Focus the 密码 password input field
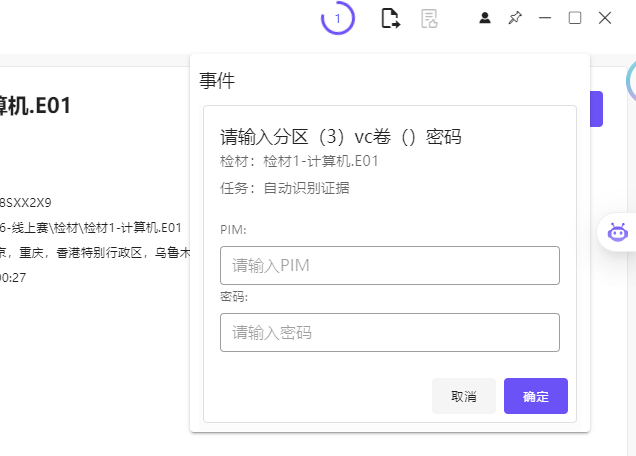 pyautogui.click(x=389, y=332)
